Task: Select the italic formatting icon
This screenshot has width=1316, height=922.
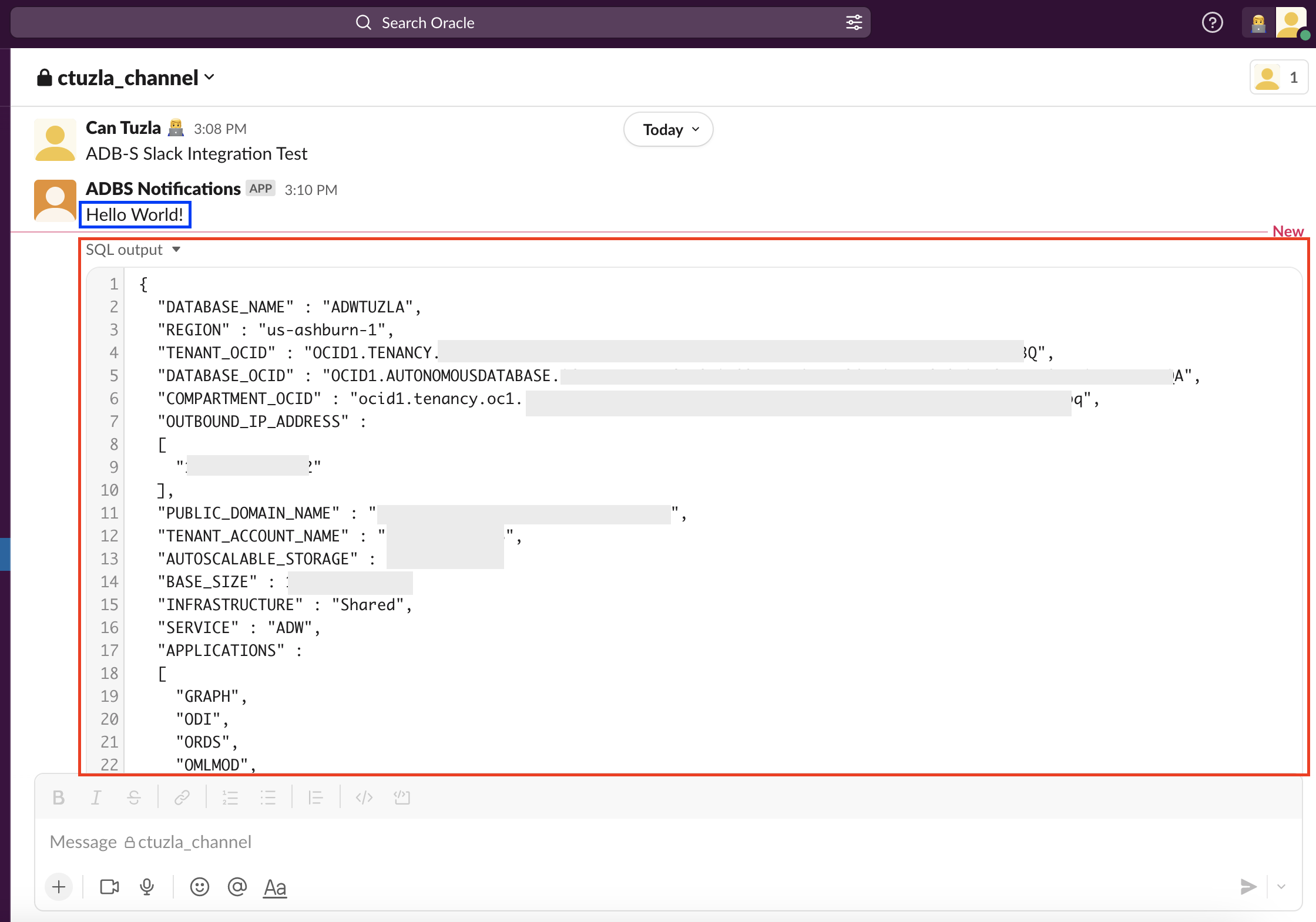Action: point(96,797)
